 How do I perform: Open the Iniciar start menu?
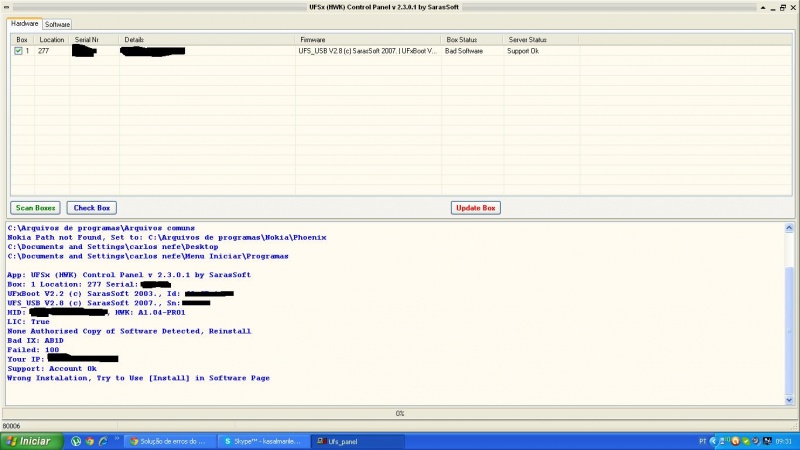31,441
